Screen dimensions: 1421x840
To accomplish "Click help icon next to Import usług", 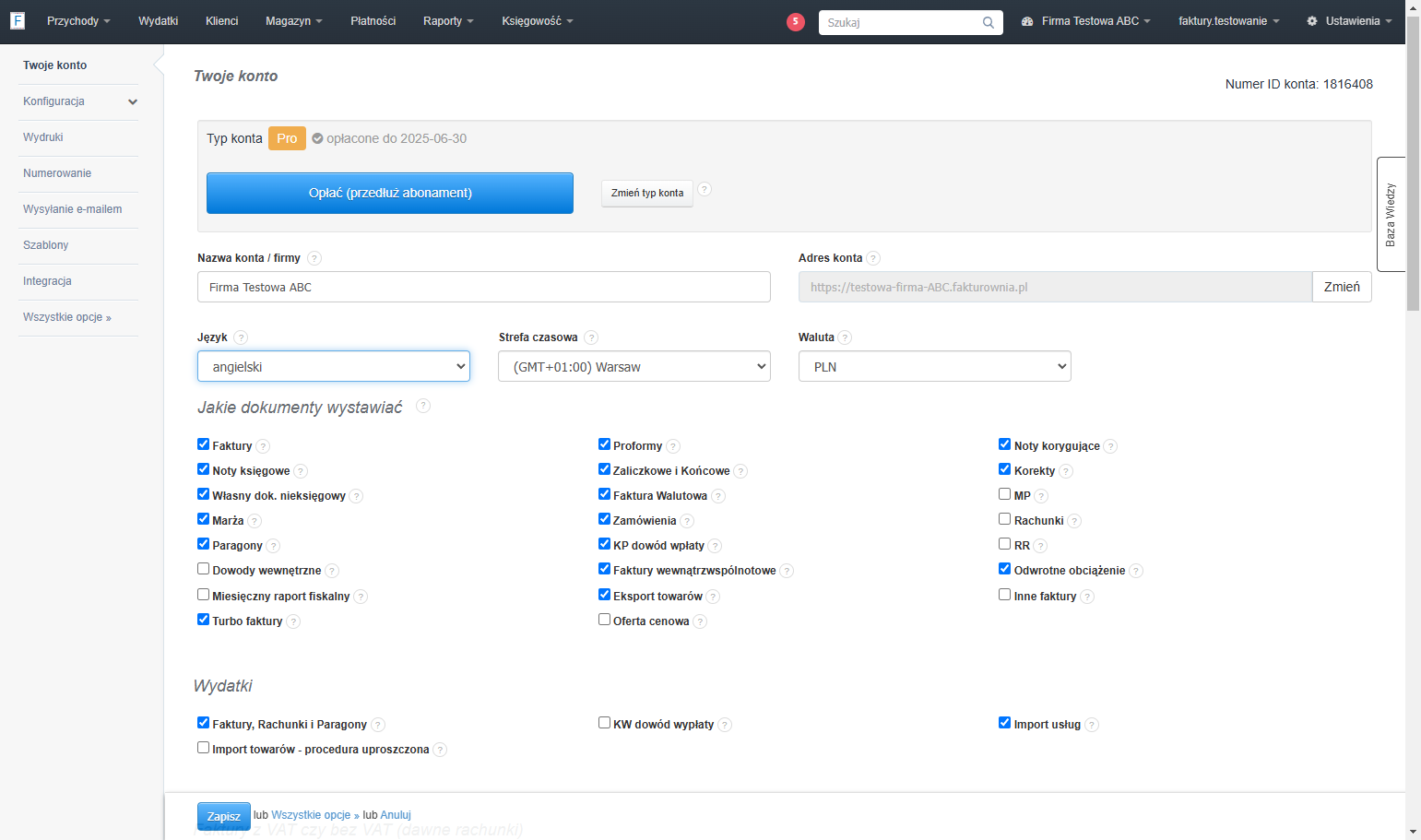I will (x=1092, y=725).
